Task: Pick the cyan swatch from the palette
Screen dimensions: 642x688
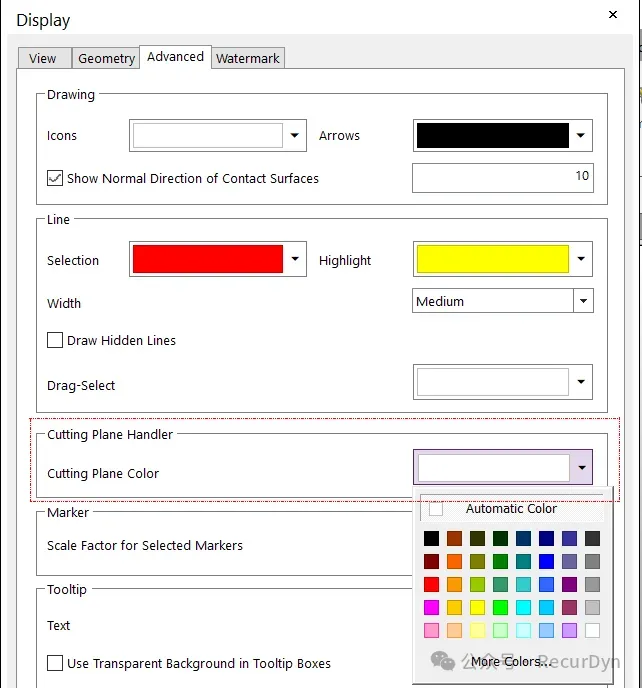Action: 523,608
